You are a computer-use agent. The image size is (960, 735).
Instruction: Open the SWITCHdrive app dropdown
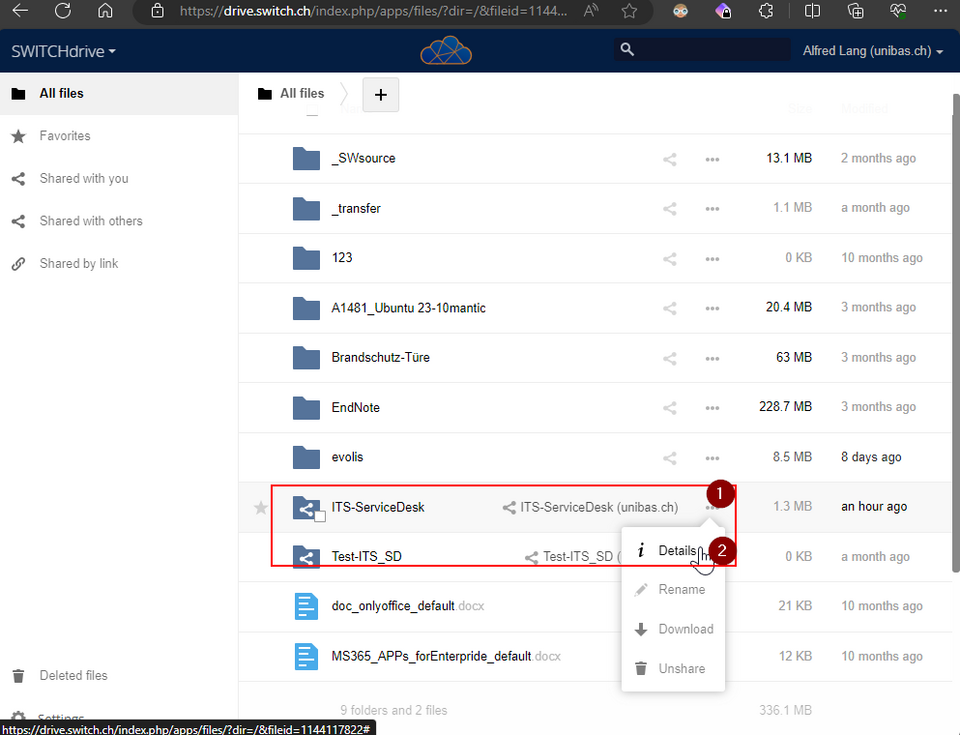point(63,51)
